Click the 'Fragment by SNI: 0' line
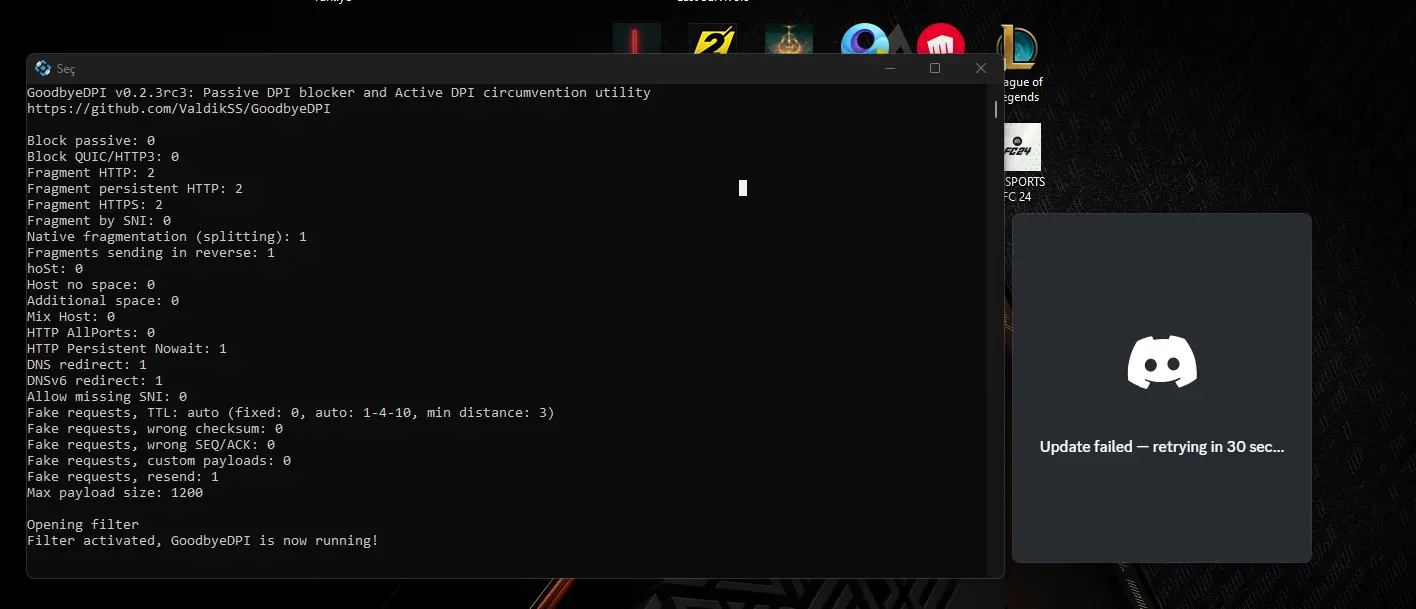The height and width of the screenshot is (609, 1416). click(x=99, y=221)
